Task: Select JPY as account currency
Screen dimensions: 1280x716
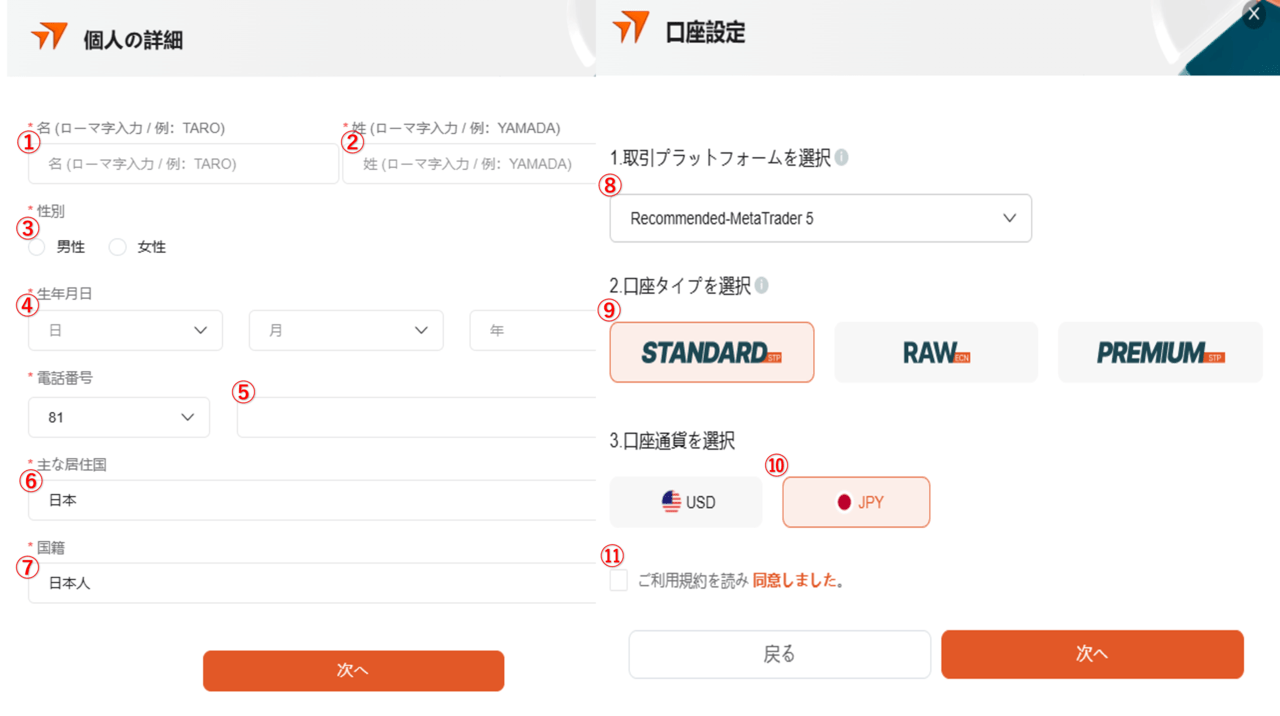Action: [x=856, y=502]
